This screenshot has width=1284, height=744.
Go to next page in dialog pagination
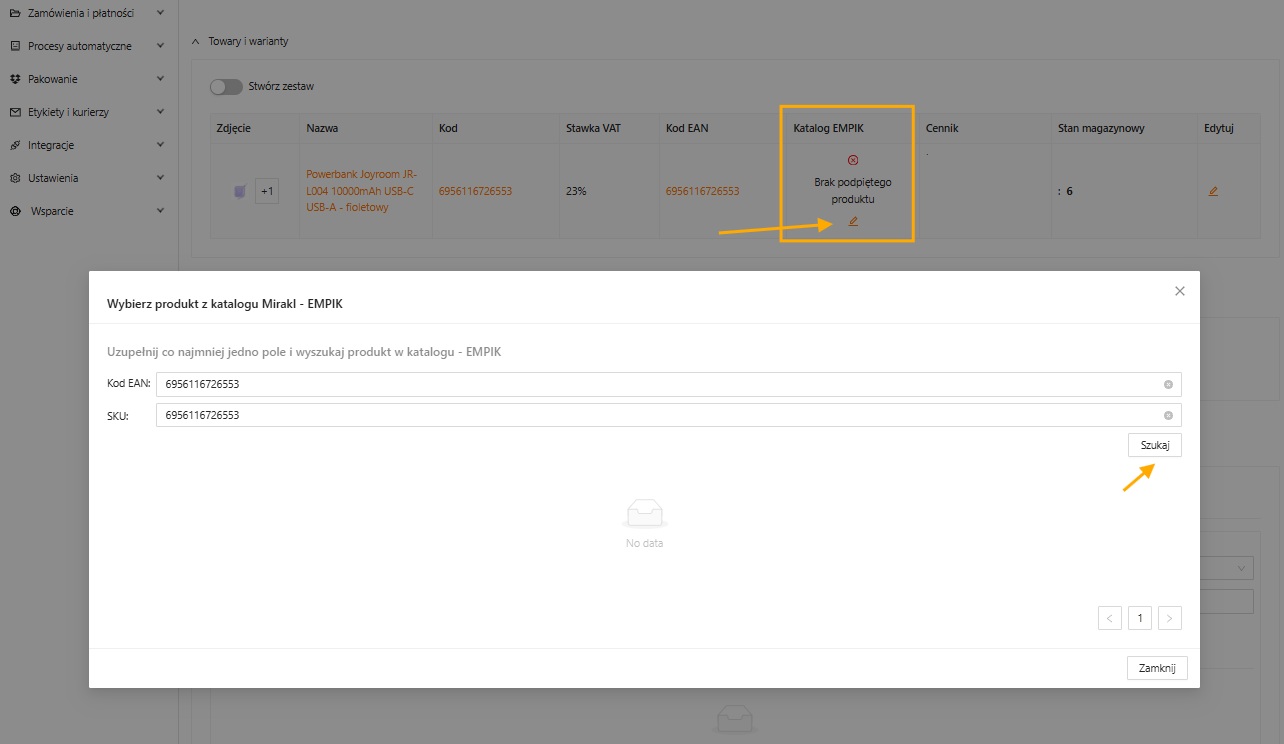click(1169, 618)
